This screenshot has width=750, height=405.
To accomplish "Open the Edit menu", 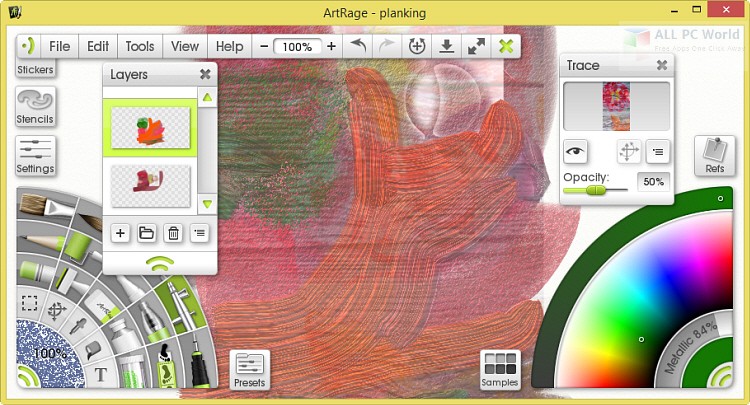I will (x=98, y=46).
